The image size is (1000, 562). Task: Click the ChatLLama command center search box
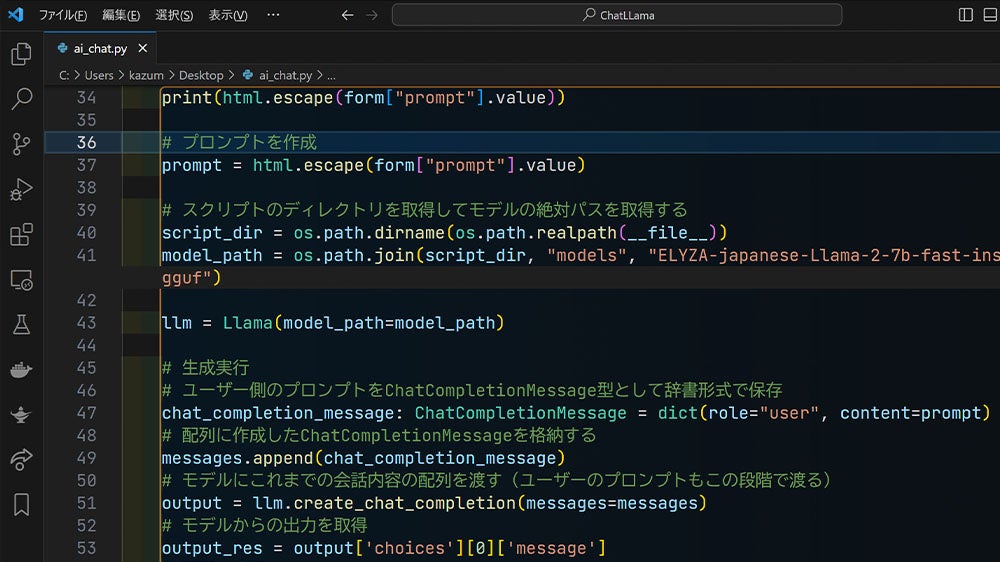pos(617,15)
